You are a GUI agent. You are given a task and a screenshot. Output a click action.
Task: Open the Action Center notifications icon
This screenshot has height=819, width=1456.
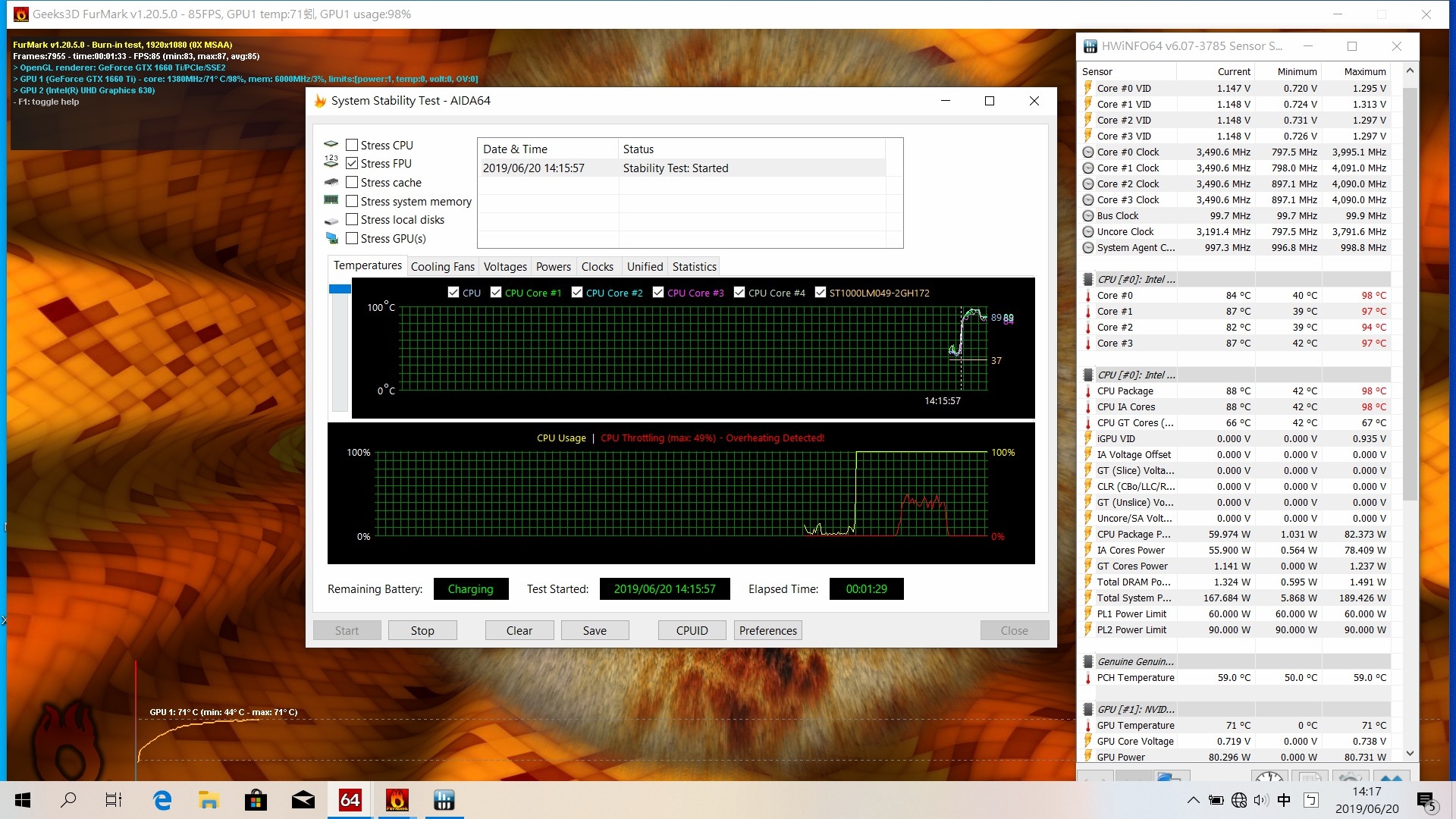tap(1426, 801)
